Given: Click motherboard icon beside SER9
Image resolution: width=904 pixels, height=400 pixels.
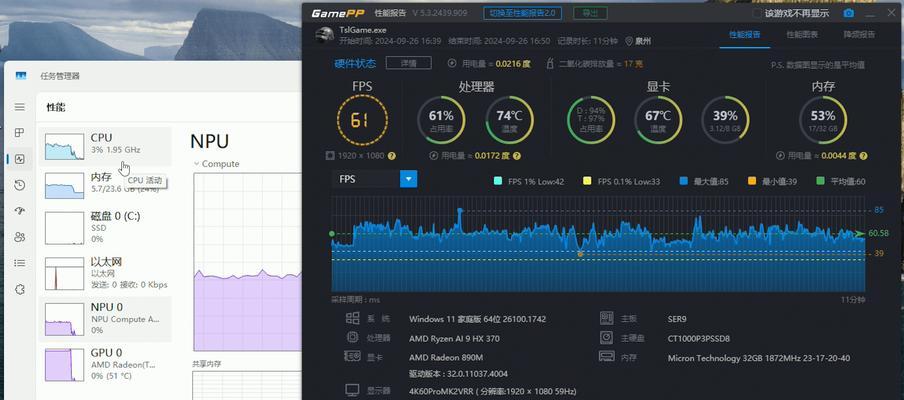Looking at the screenshot, I should [606, 318].
